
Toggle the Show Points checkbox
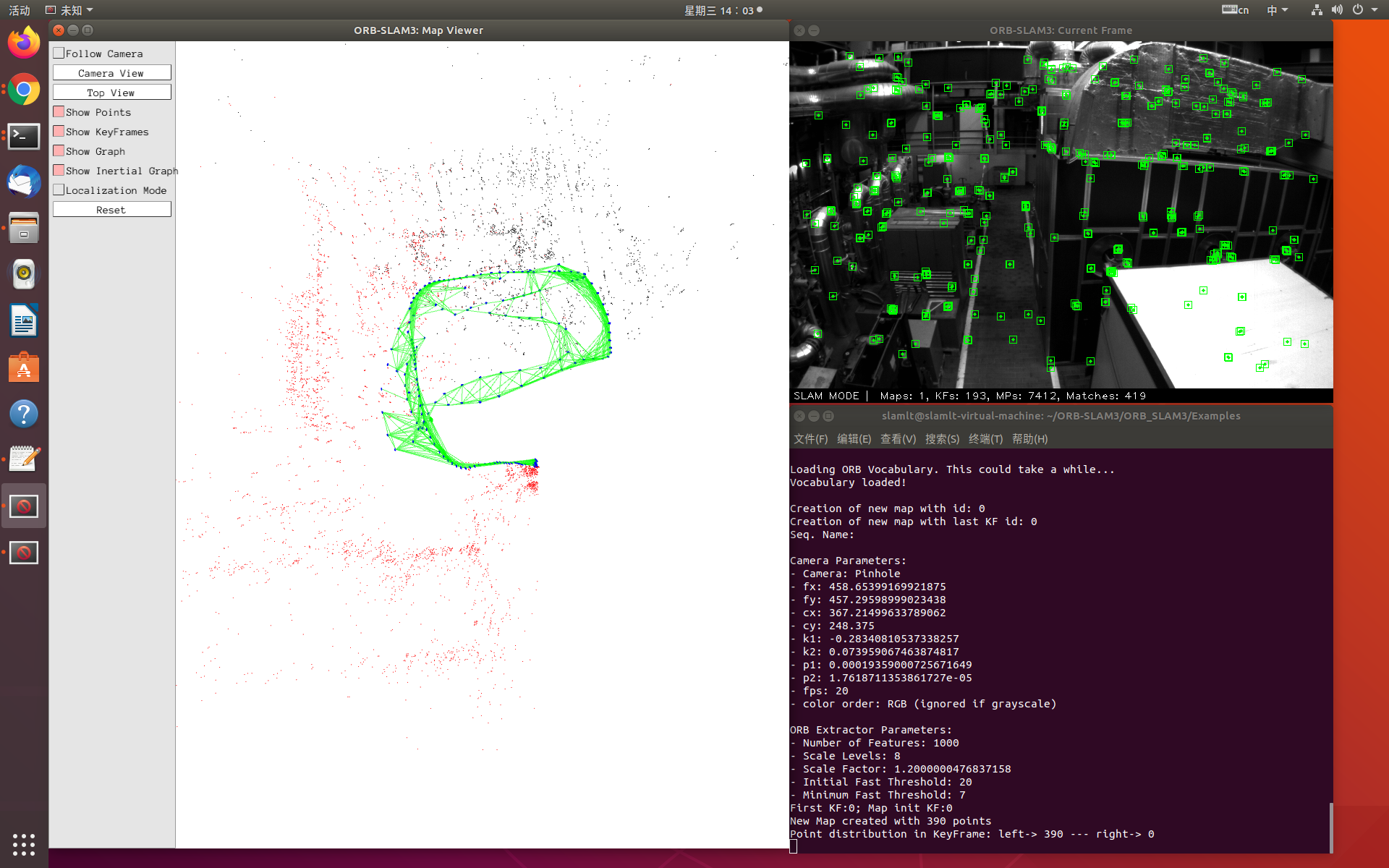tap(59, 111)
